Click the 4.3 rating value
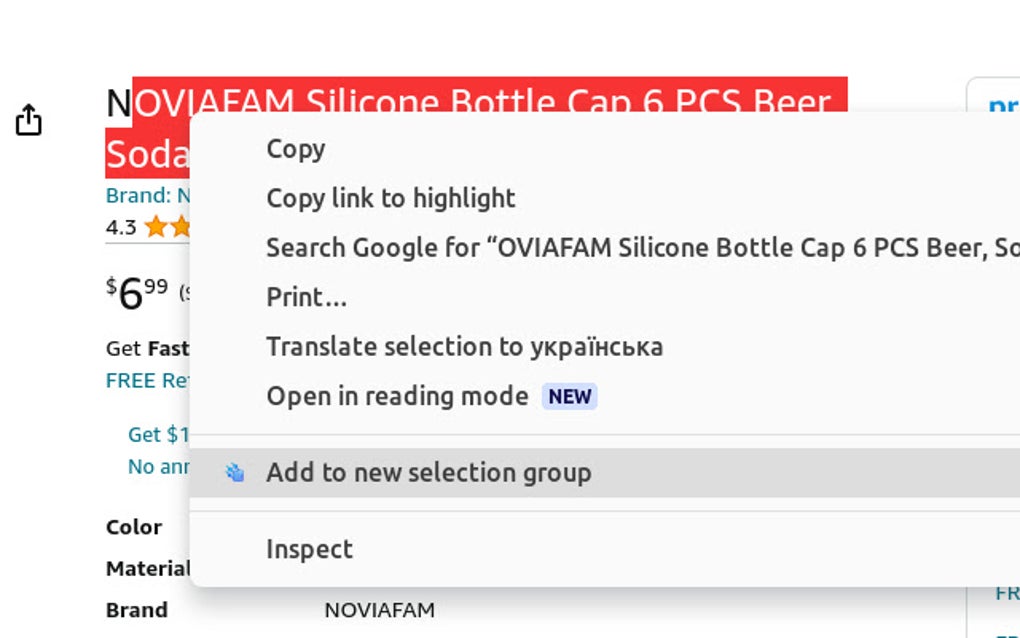The width and height of the screenshot is (1020, 638). click(x=120, y=227)
